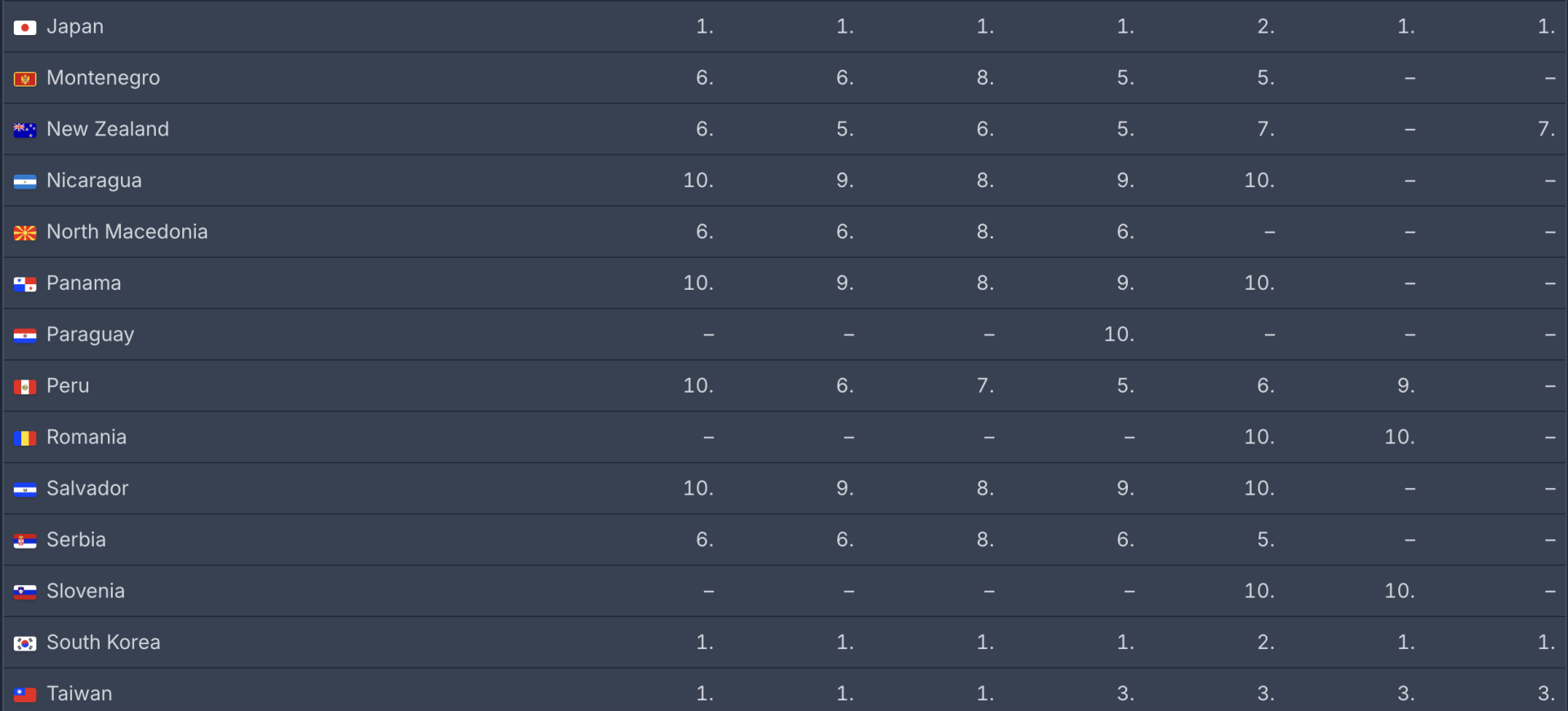Click Peru's 9. ranking value
The image size is (1568, 711).
[1405, 385]
